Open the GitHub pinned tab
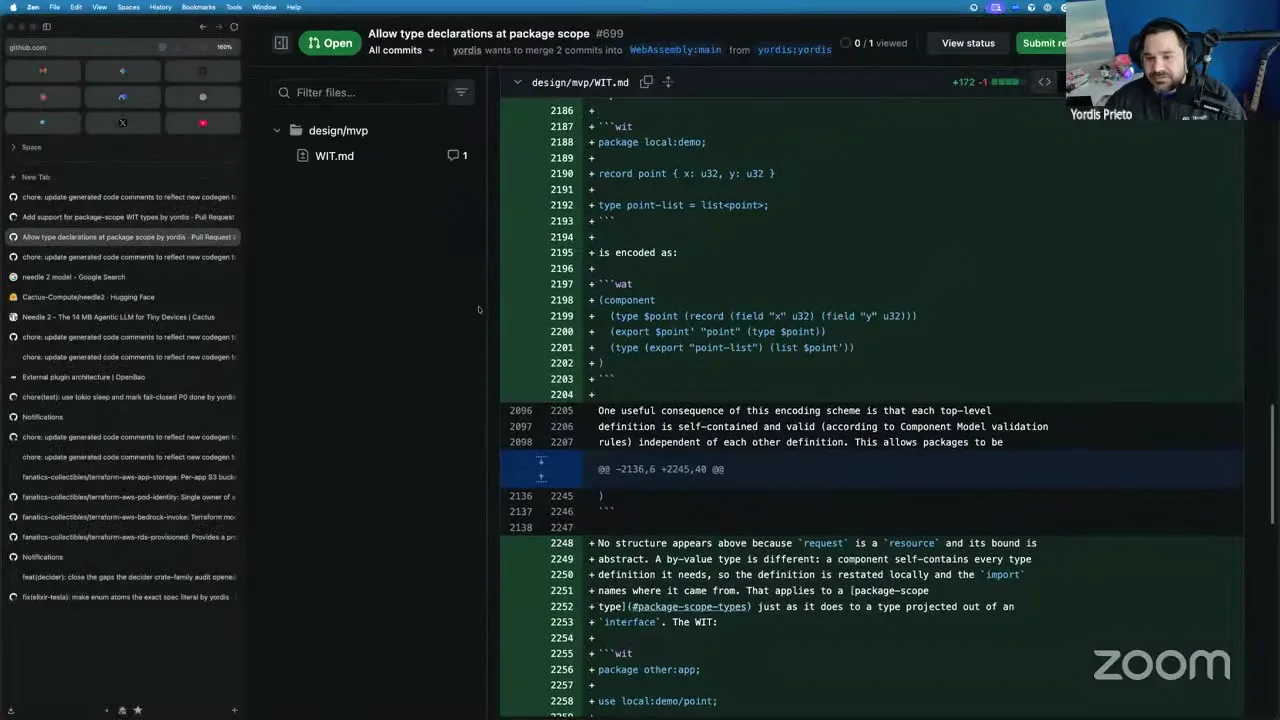 click(x=203, y=71)
